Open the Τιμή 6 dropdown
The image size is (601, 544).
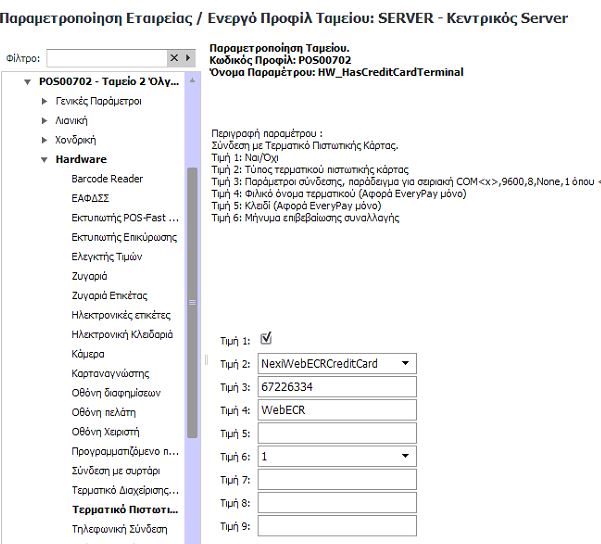404,456
